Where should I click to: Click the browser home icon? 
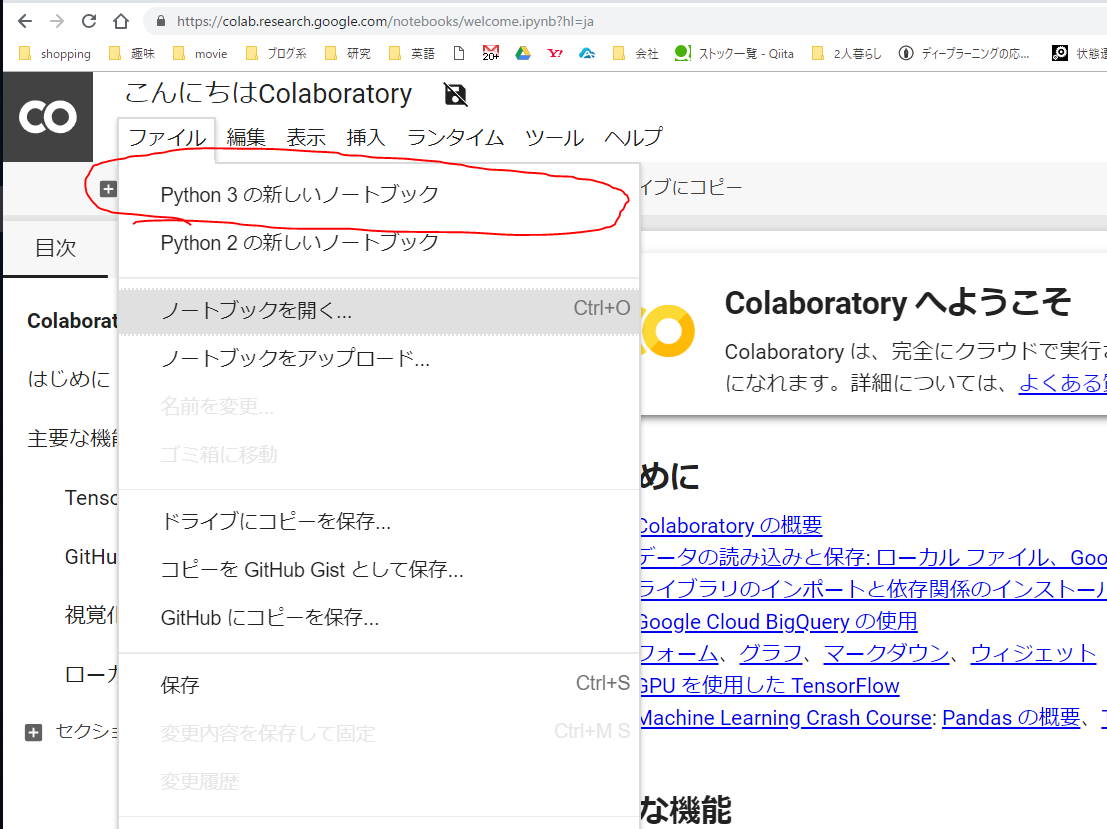(121, 21)
